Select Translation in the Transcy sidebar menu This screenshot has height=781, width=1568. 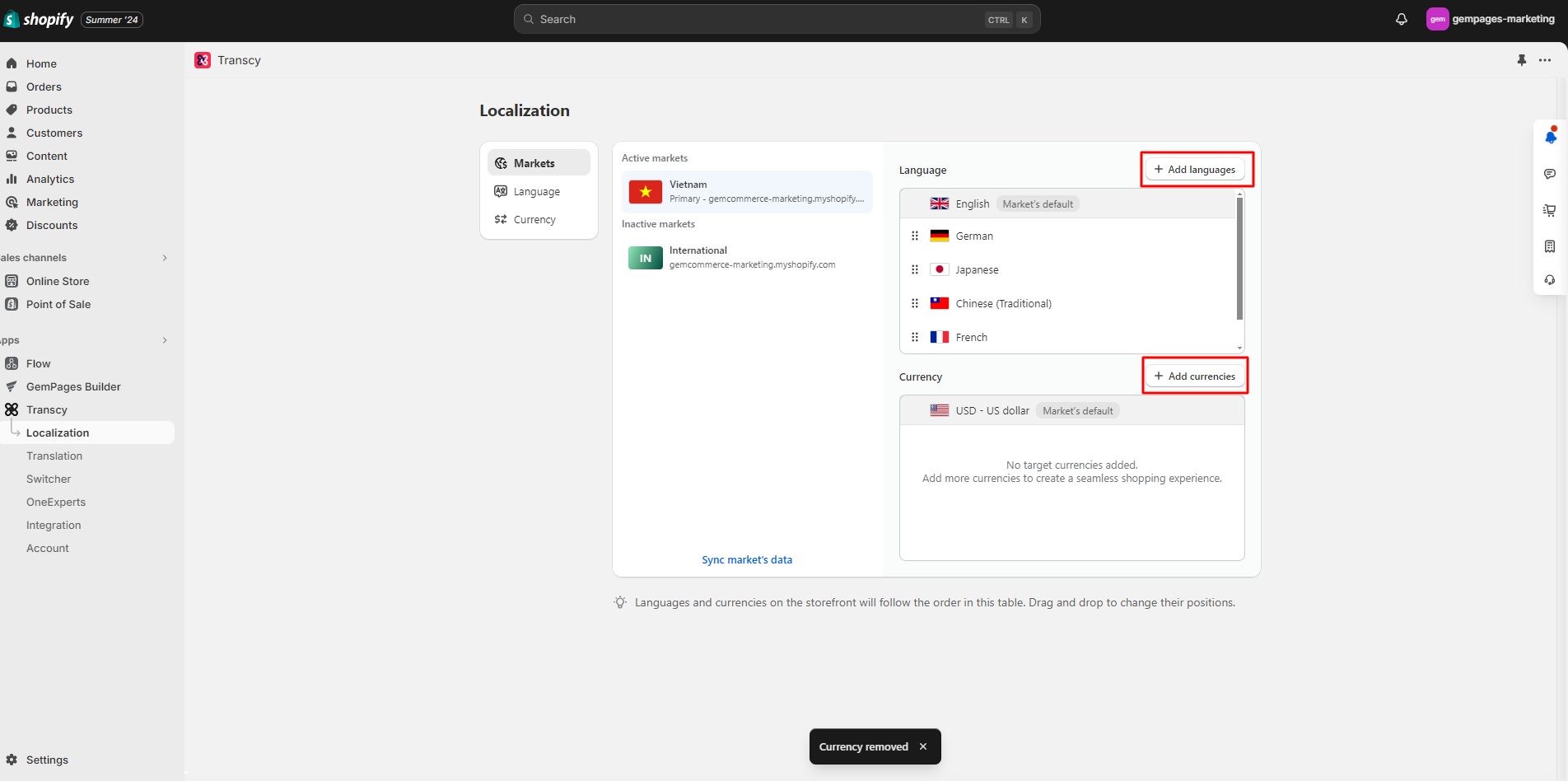click(54, 456)
